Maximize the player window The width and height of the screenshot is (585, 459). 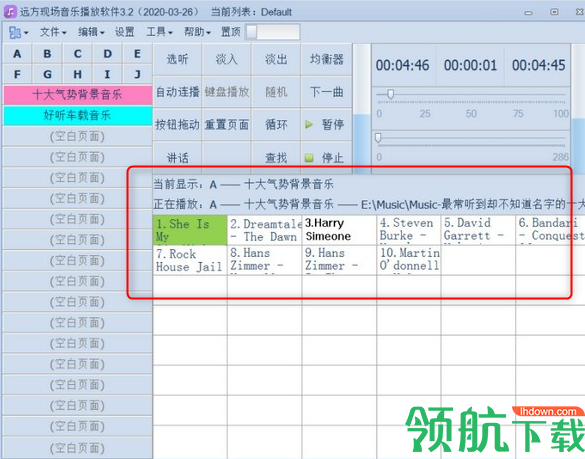click(554, 12)
